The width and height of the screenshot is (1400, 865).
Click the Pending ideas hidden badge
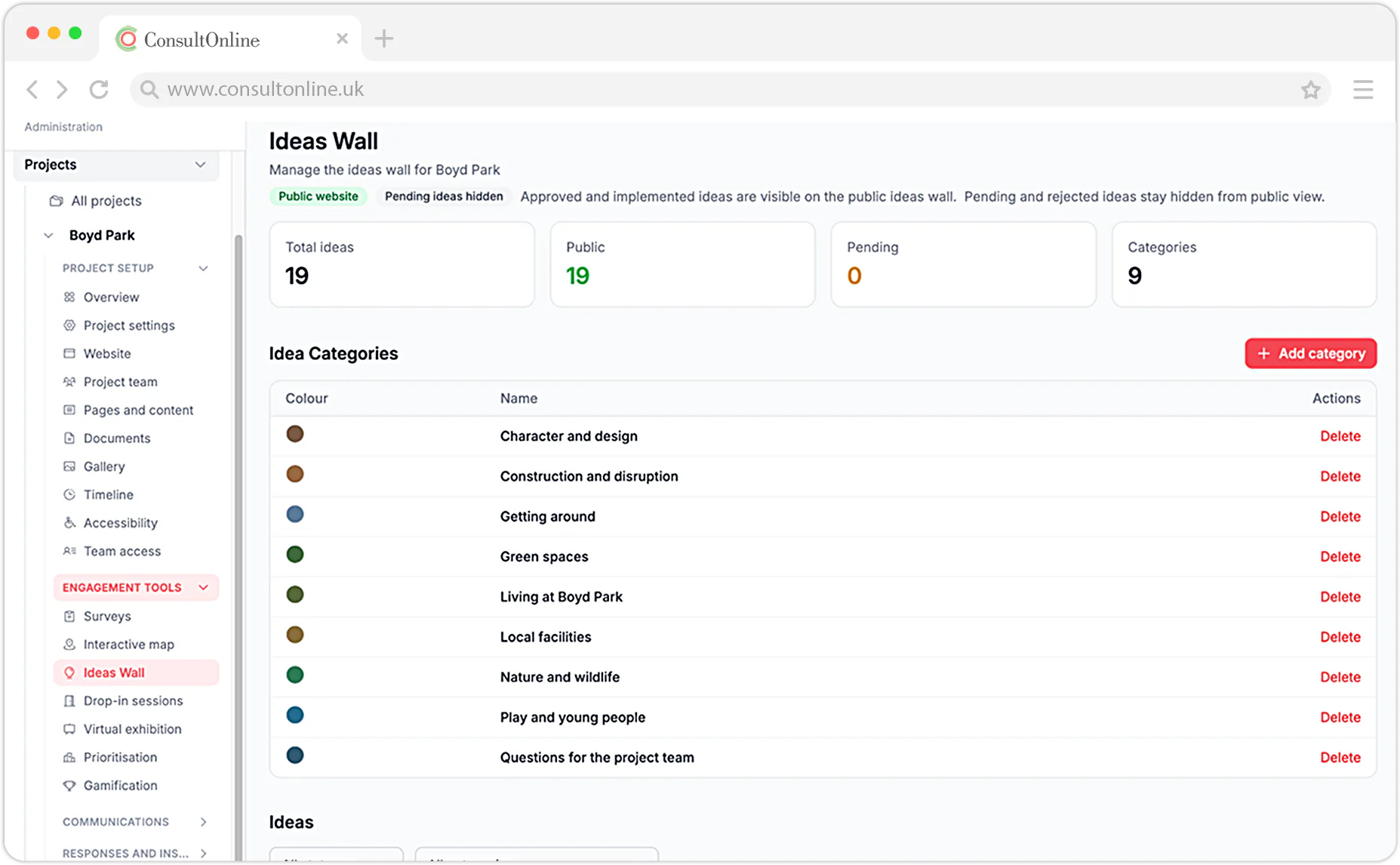[444, 196]
